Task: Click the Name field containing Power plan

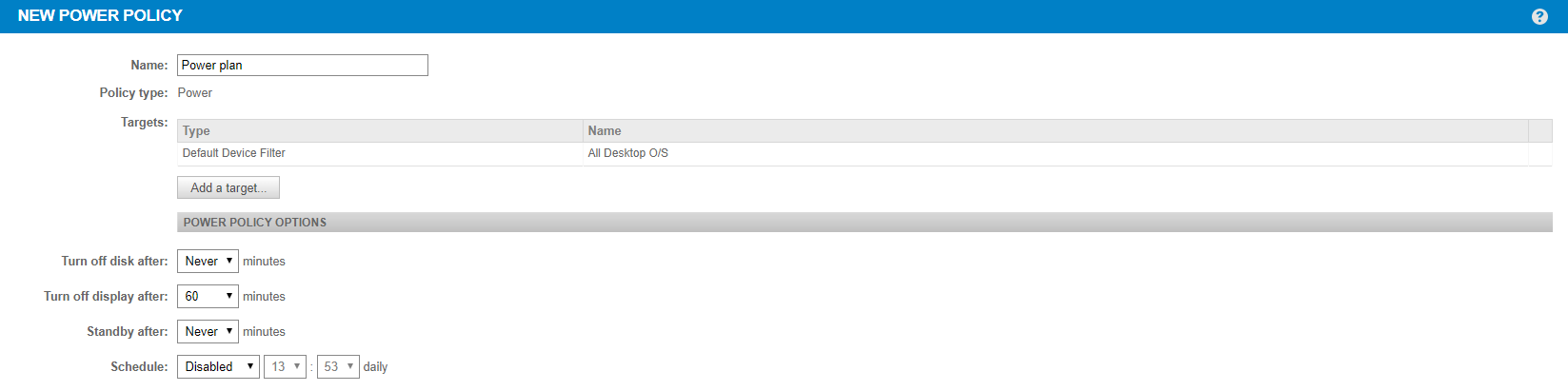Action: pos(303,65)
